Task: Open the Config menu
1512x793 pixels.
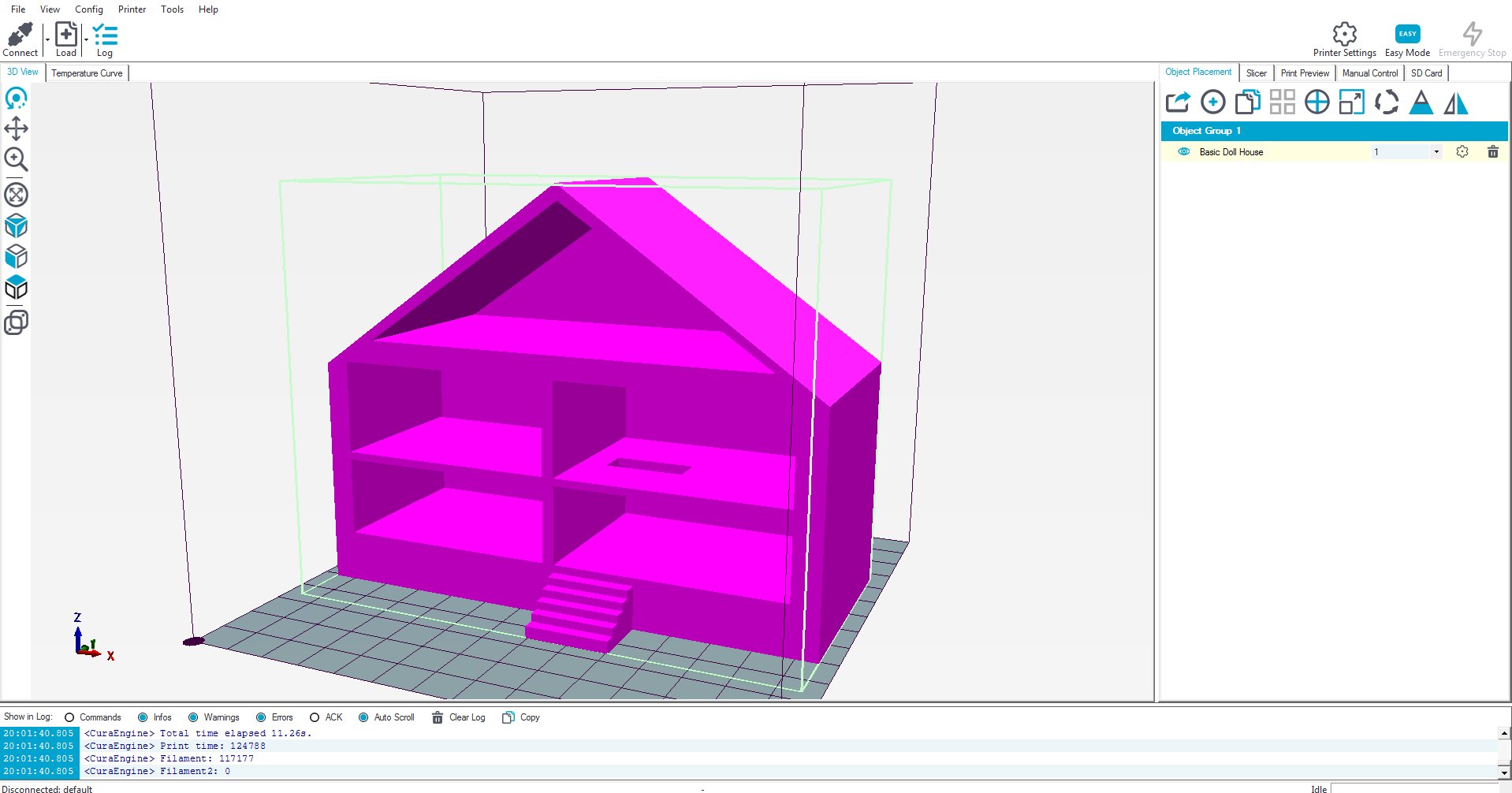Action: 89,9
